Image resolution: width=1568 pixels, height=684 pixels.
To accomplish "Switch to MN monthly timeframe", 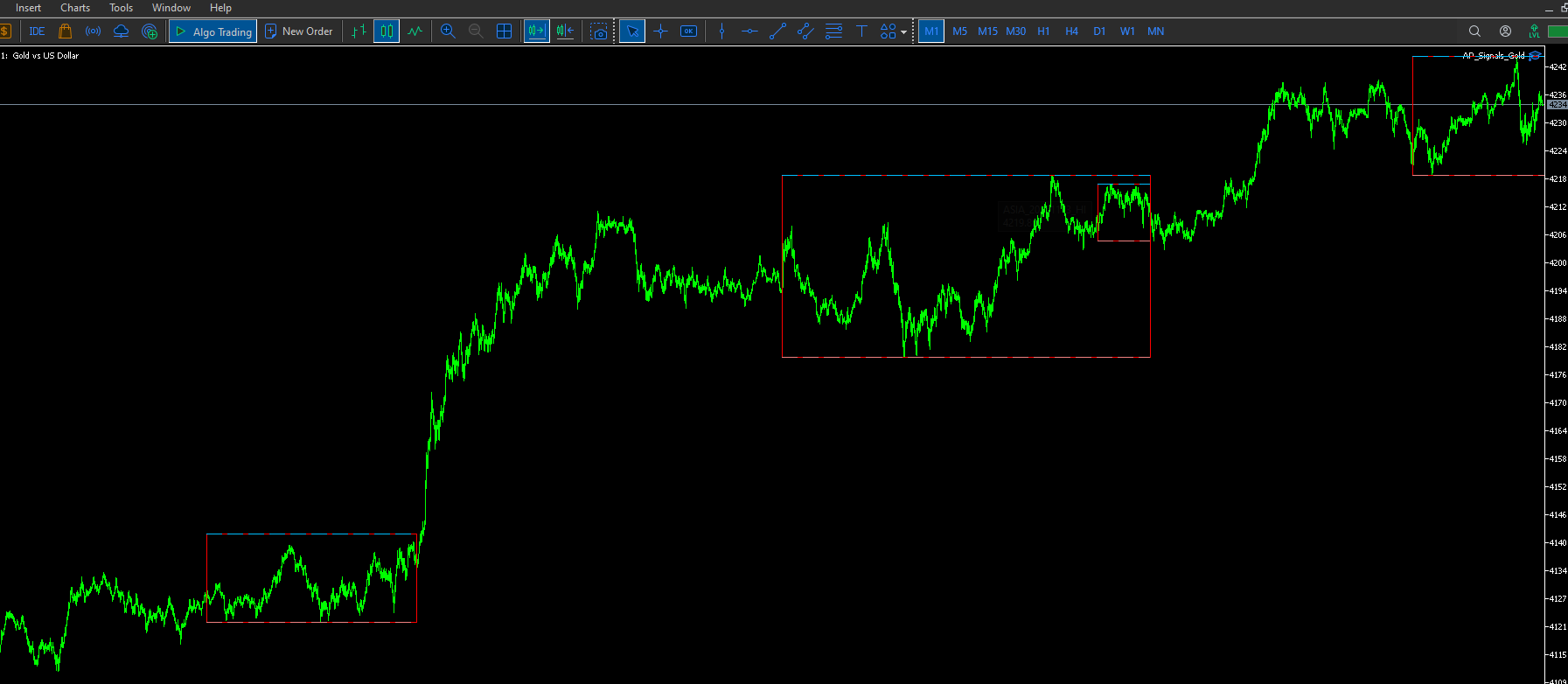I will pos(1156,31).
